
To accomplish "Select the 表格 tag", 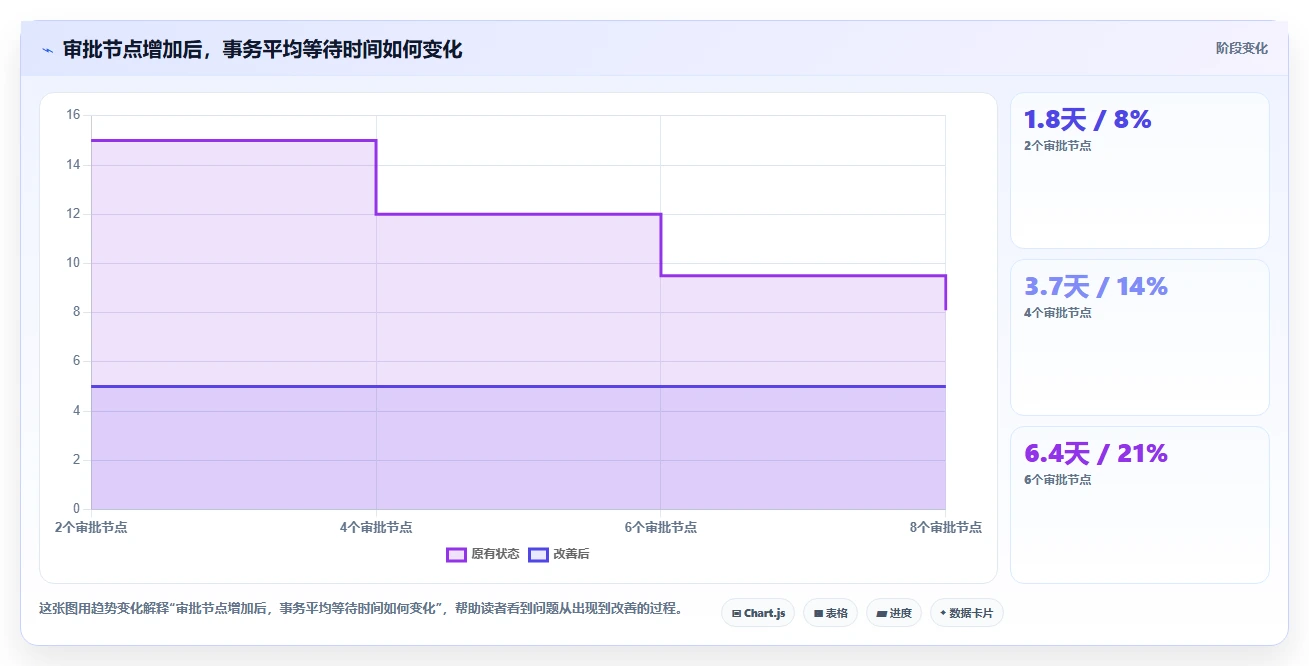I will (x=830, y=613).
